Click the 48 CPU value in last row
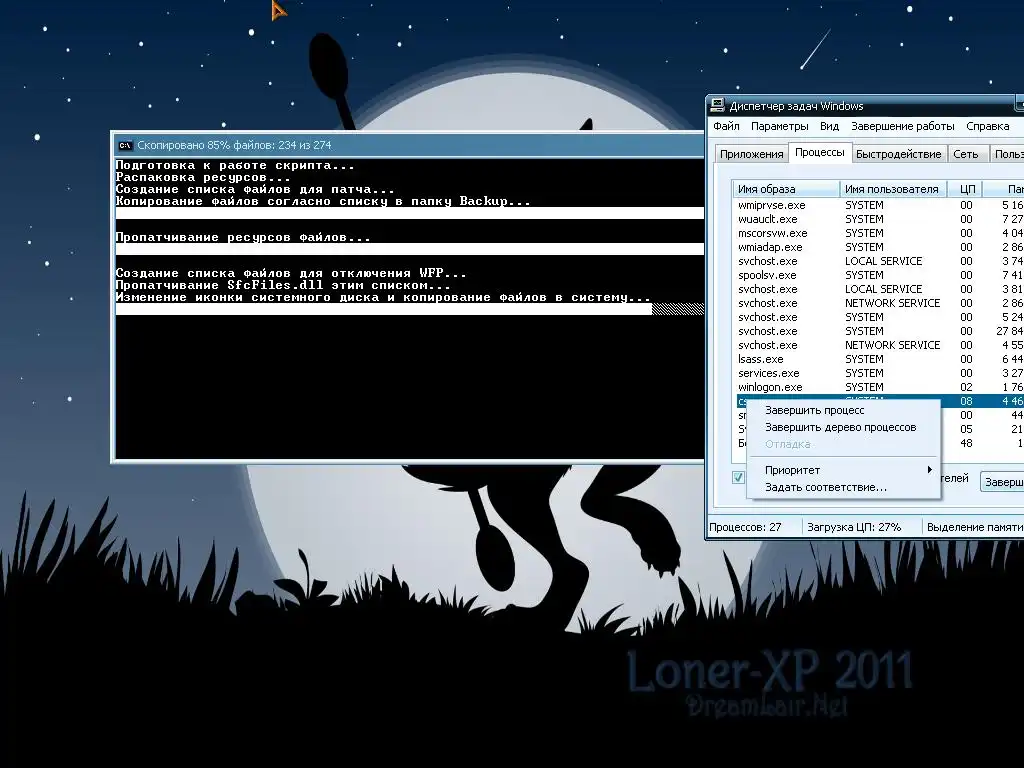The width and height of the screenshot is (1024, 768). point(966,443)
